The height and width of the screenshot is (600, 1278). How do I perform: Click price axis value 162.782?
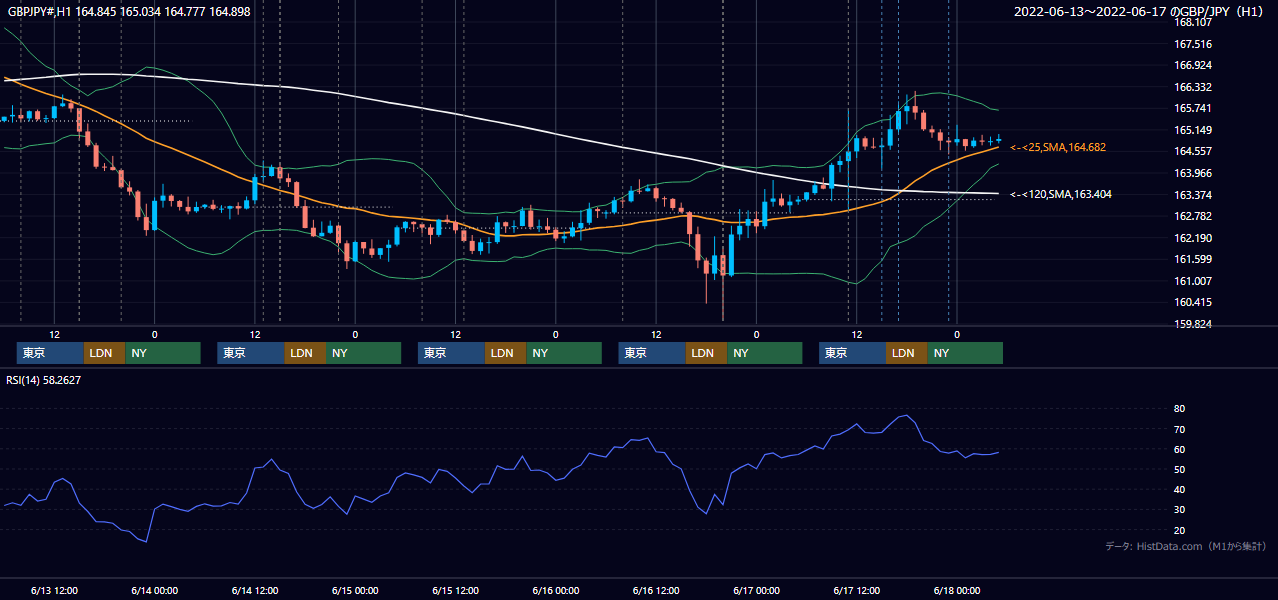1192,216
